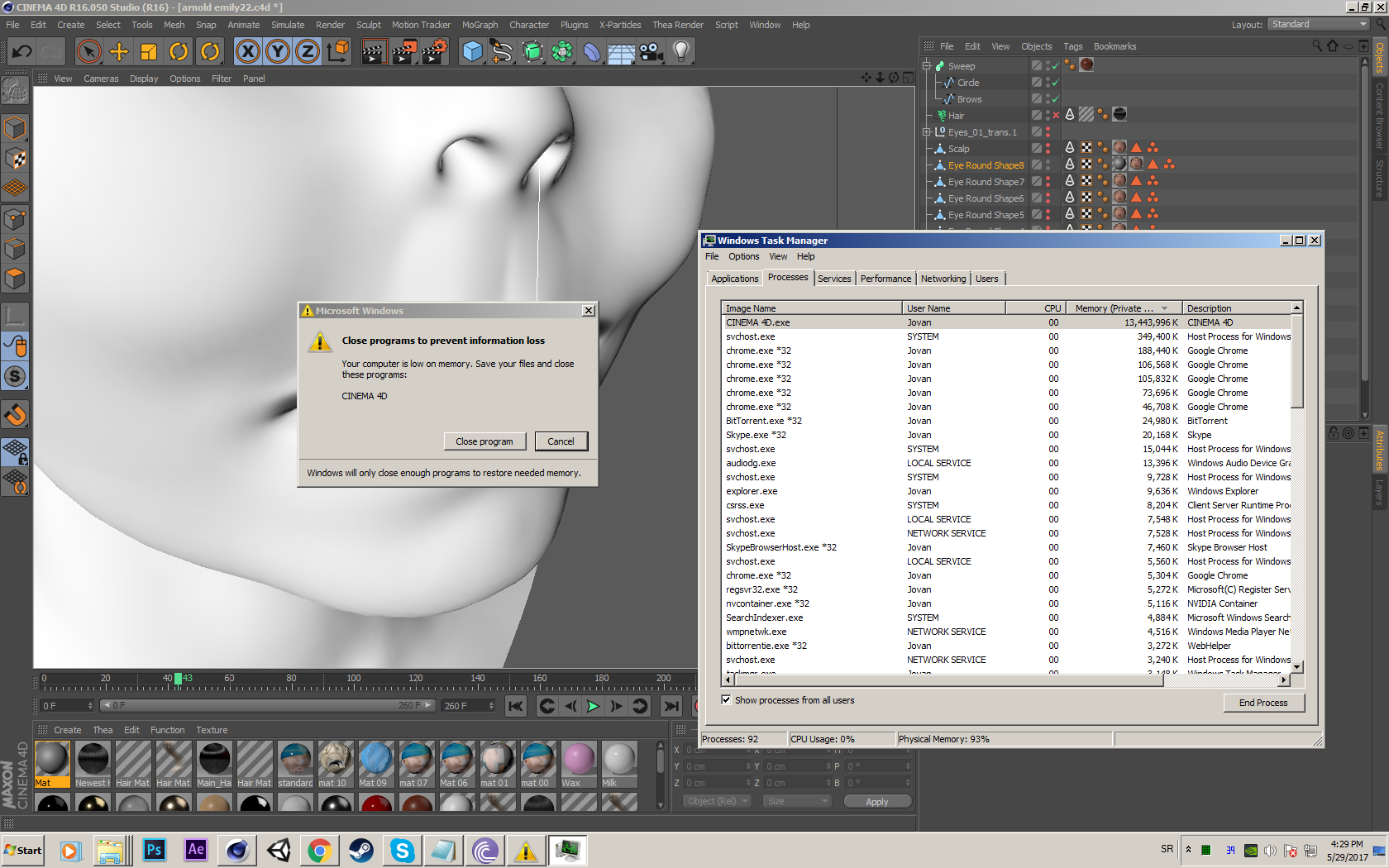The height and width of the screenshot is (868, 1389).
Task: Click Cancel in low memory dialog
Action: 561,441
